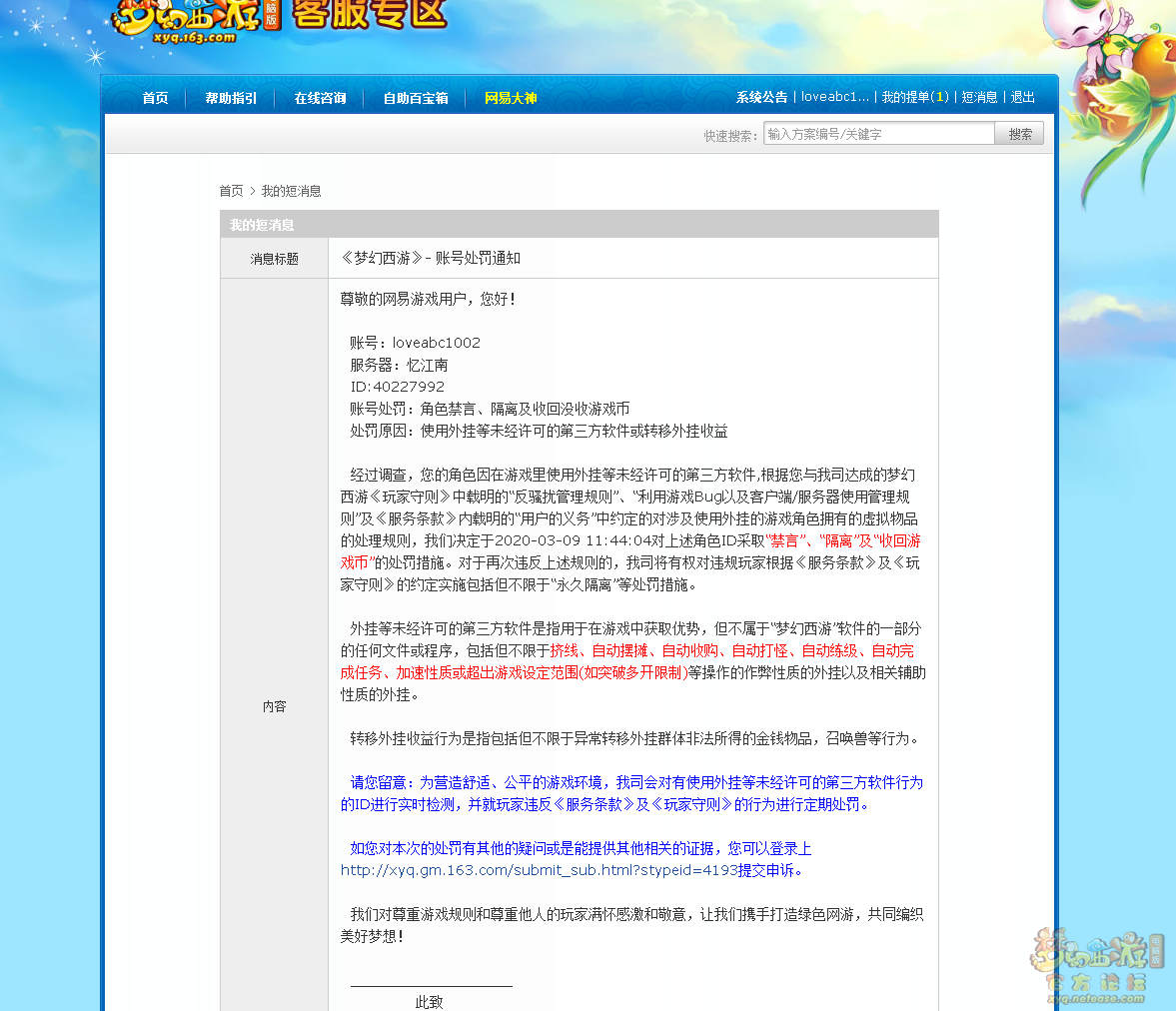Click the 转移外挂收益行为 paragraph
The width and height of the screenshot is (1176, 1011).
pos(634,738)
